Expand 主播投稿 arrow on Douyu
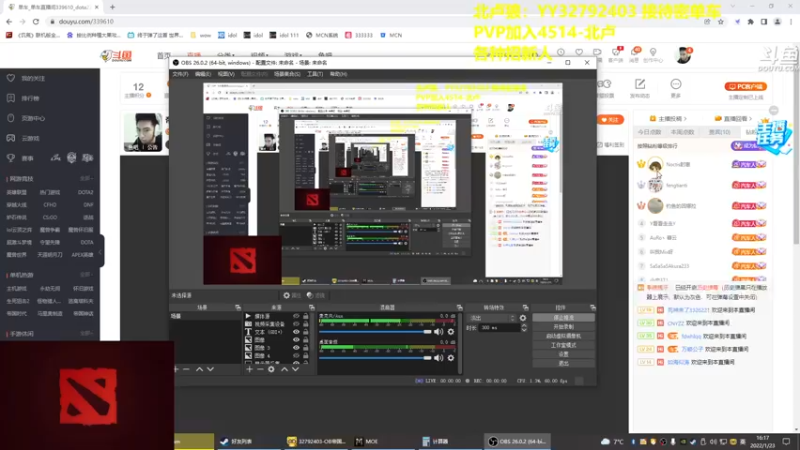800x450 pixels. point(685,119)
